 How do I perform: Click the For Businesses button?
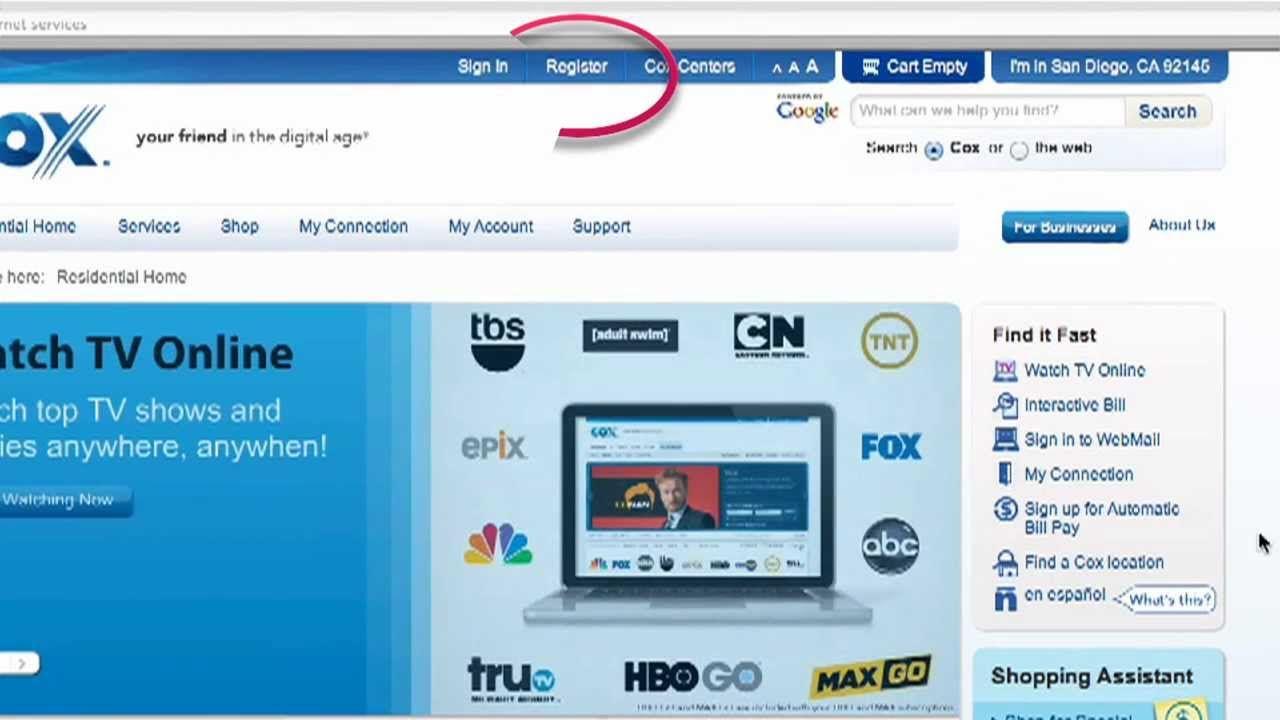point(1065,227)
